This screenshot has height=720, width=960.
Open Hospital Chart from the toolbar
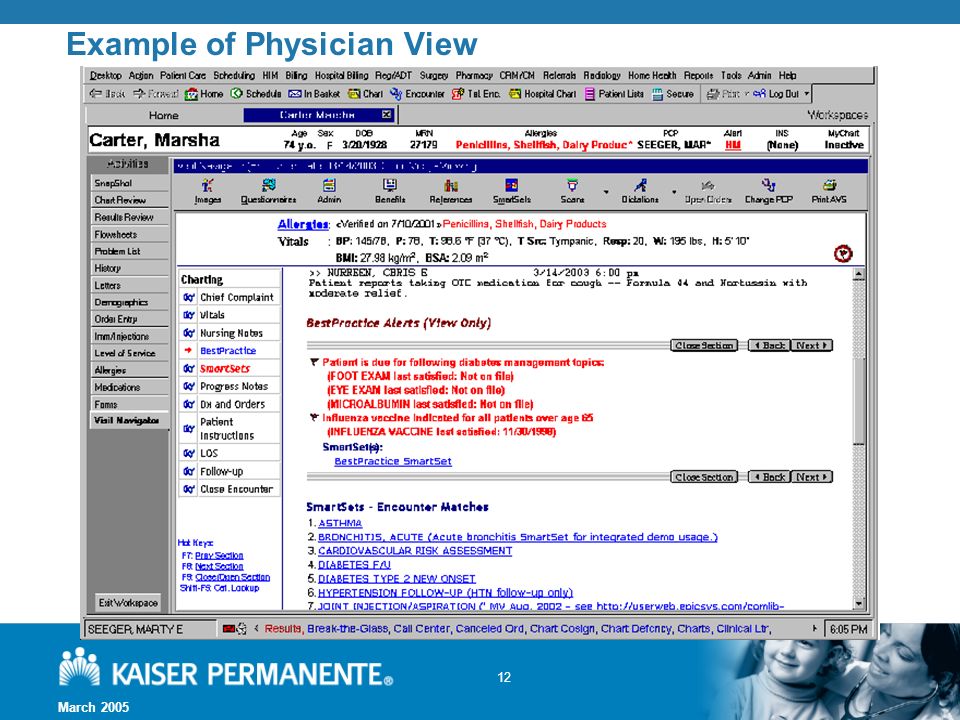542,94
